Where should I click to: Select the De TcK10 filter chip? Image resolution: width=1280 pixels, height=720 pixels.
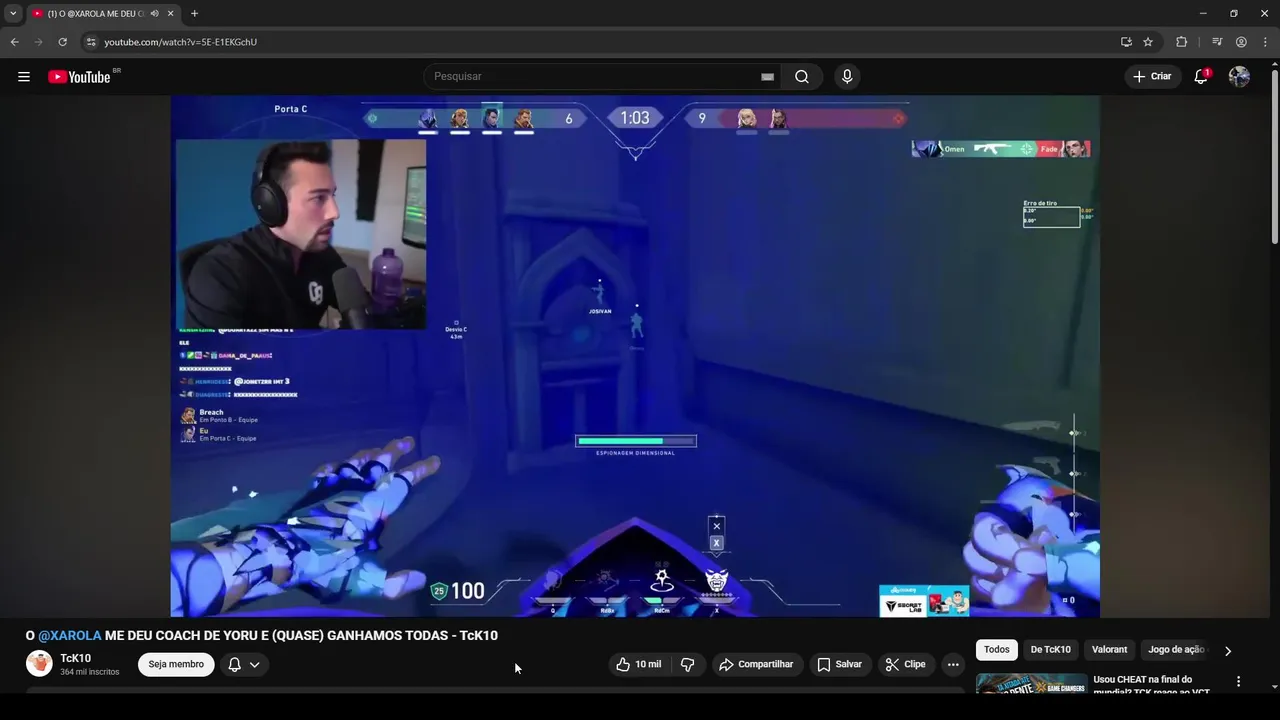pyautogui.click(x=1051, y=650)
